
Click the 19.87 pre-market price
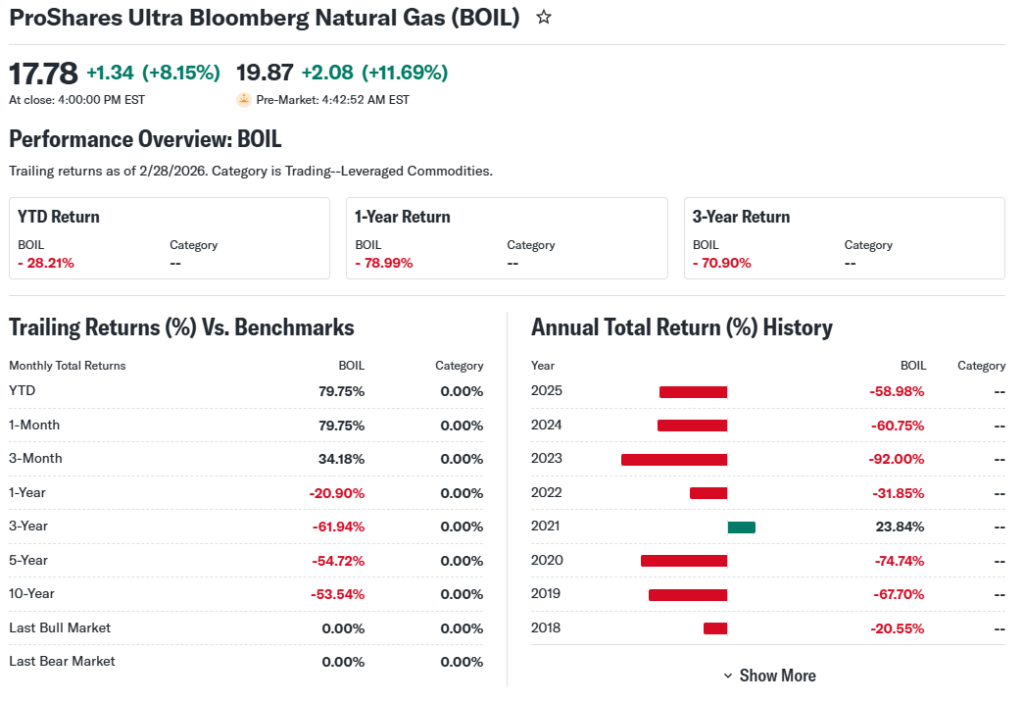coord(264,73)
